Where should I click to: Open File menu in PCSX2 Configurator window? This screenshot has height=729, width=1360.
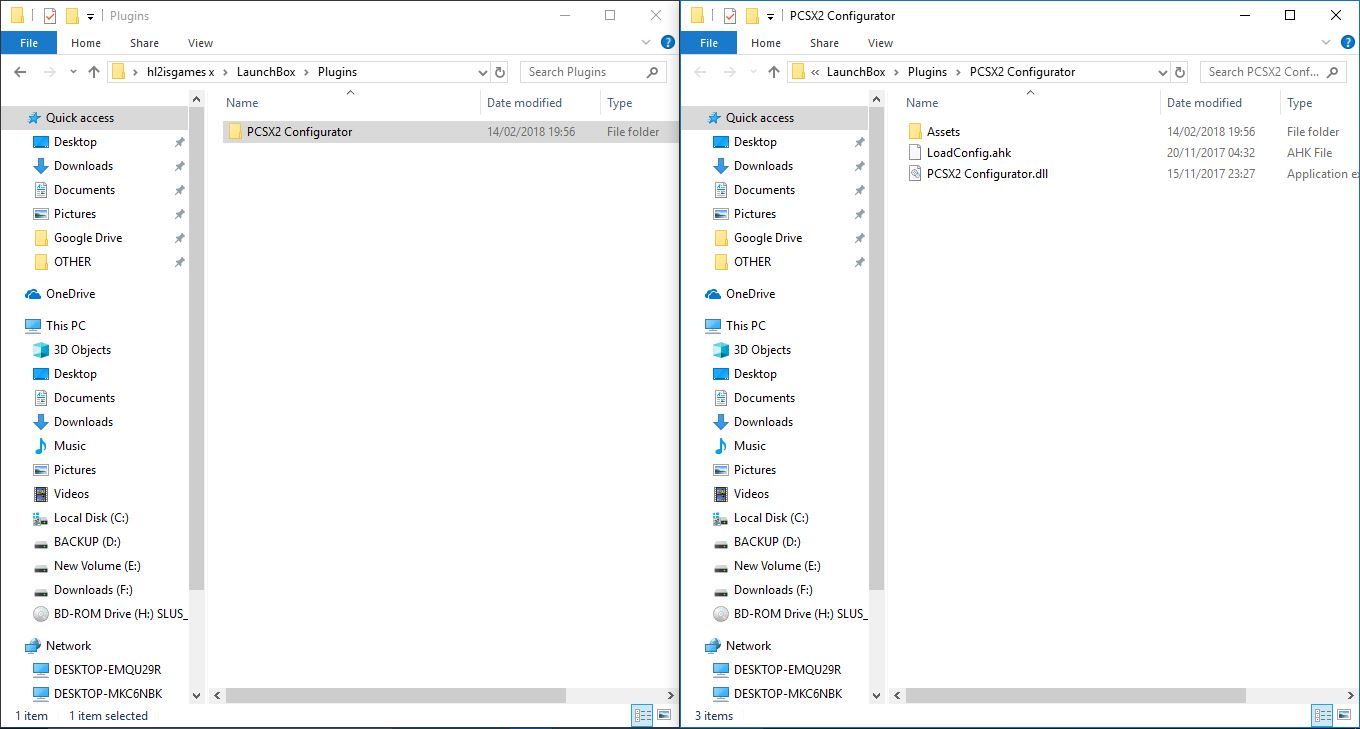pyautogui.click(x=709, y=43)
